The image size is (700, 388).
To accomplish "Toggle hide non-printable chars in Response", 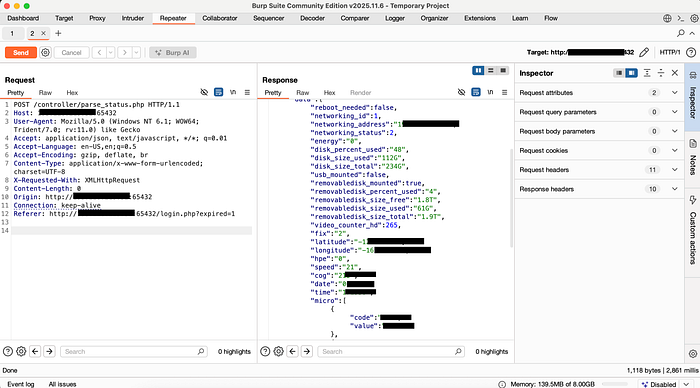I will coord(461,92).
